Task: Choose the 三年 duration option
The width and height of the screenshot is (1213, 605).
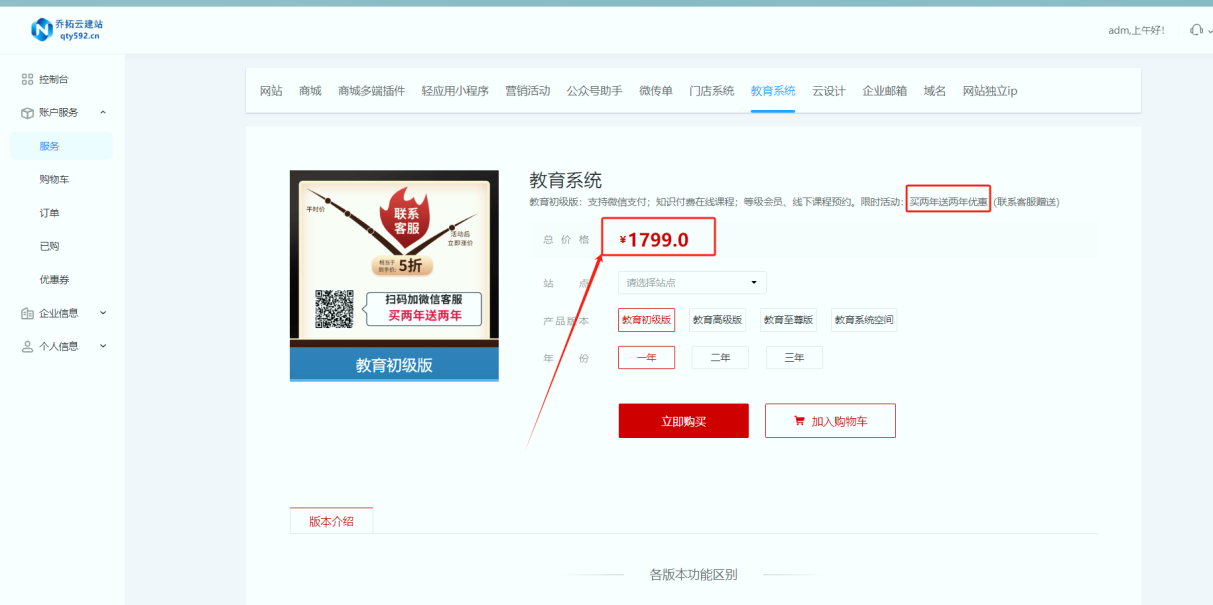Action: pyautogui.click(x=794, y=357)
